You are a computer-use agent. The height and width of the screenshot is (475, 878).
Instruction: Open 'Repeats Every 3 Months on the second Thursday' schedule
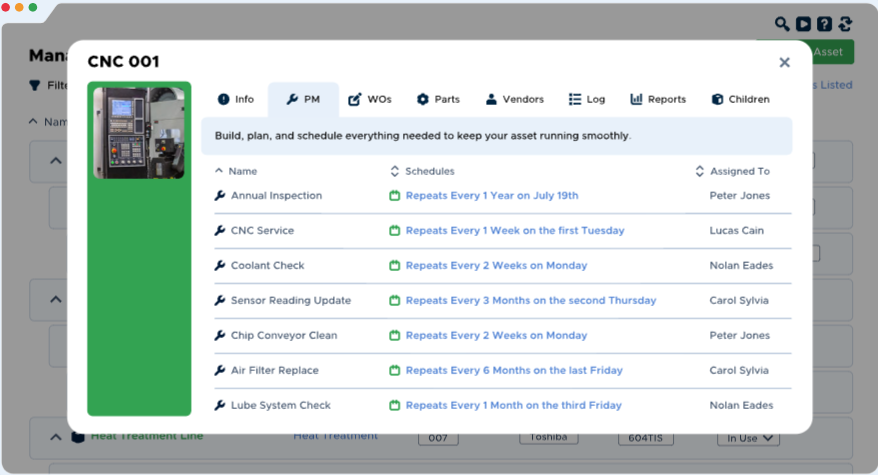(x=530, y=301)
